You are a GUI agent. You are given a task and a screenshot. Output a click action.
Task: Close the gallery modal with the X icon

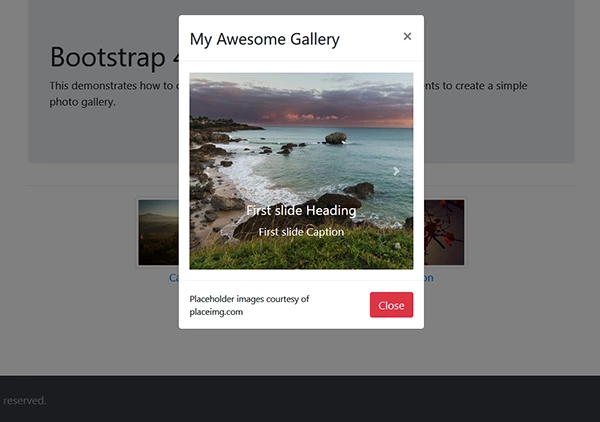(407, 36)
